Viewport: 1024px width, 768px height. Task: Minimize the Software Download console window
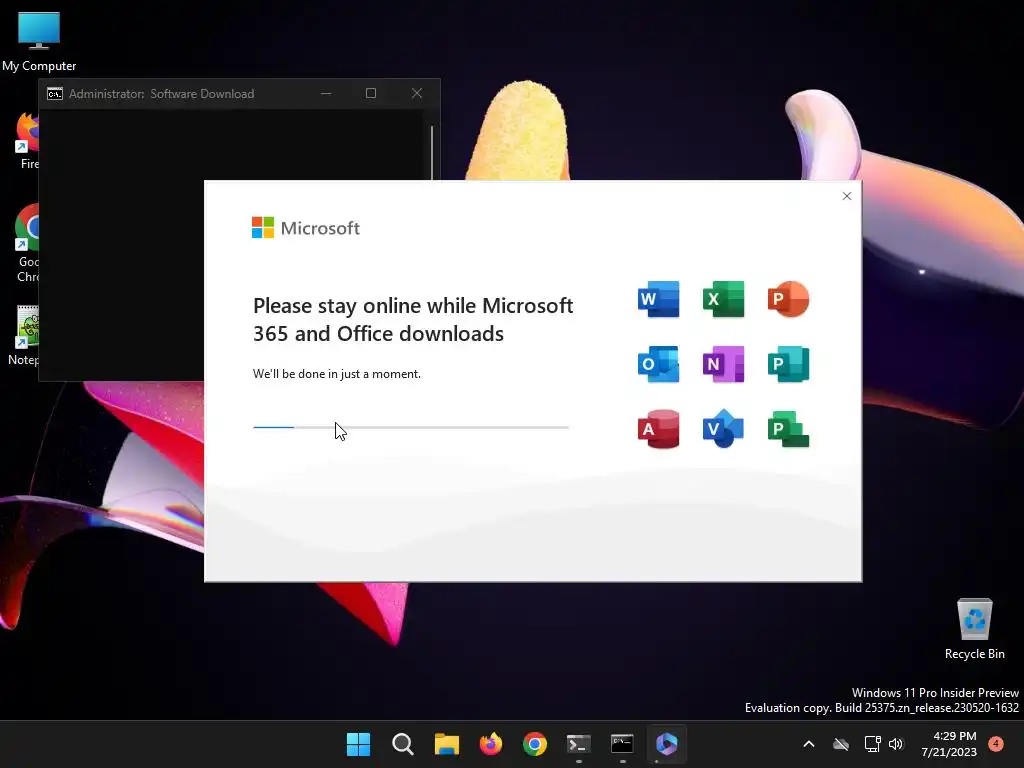click(326, 93)
